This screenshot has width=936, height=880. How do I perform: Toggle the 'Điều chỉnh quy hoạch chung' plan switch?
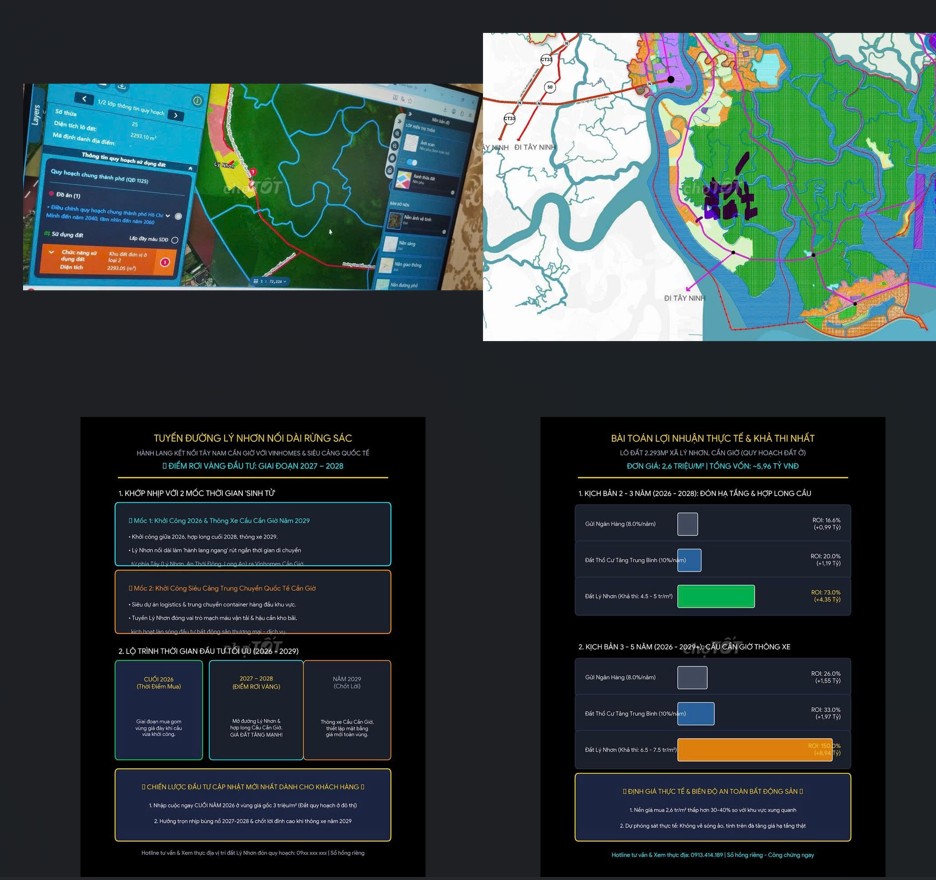178,216
